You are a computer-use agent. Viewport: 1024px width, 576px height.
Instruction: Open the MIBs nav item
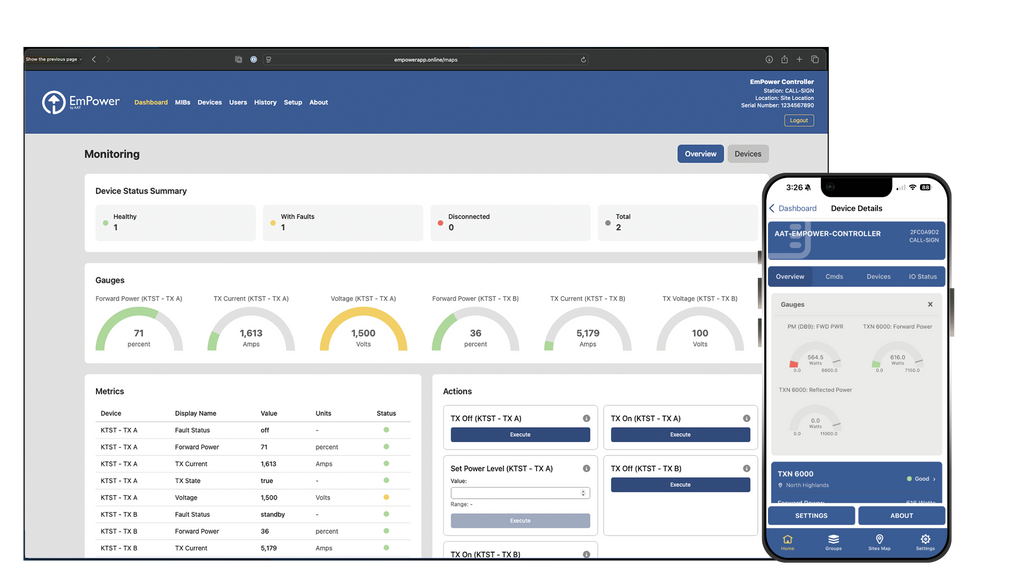[183, 103]
